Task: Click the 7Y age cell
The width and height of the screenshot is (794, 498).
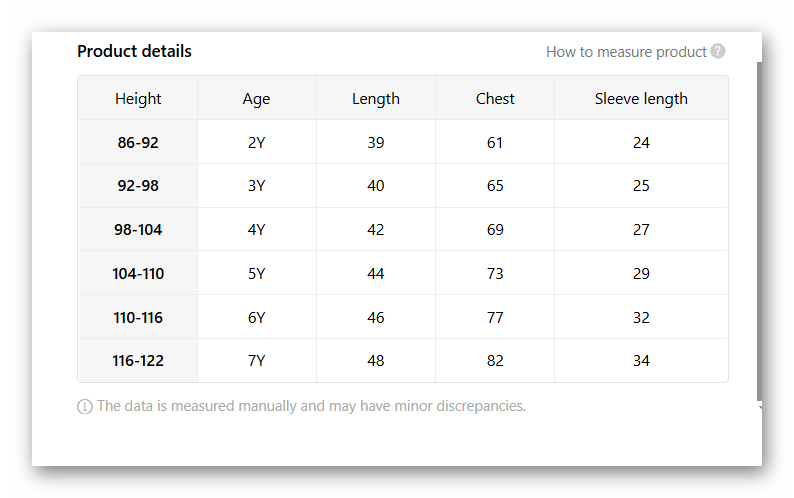Action: click(256, 361)
